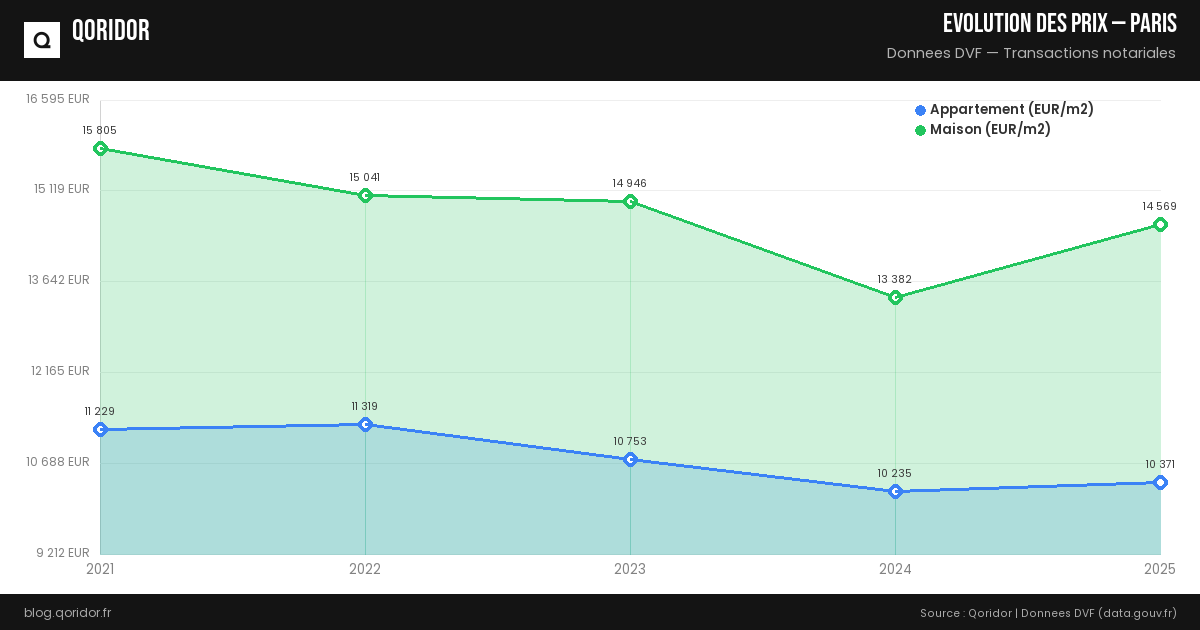Click the Appartement 2023 marker at 10 753

(x=630, y=459)
